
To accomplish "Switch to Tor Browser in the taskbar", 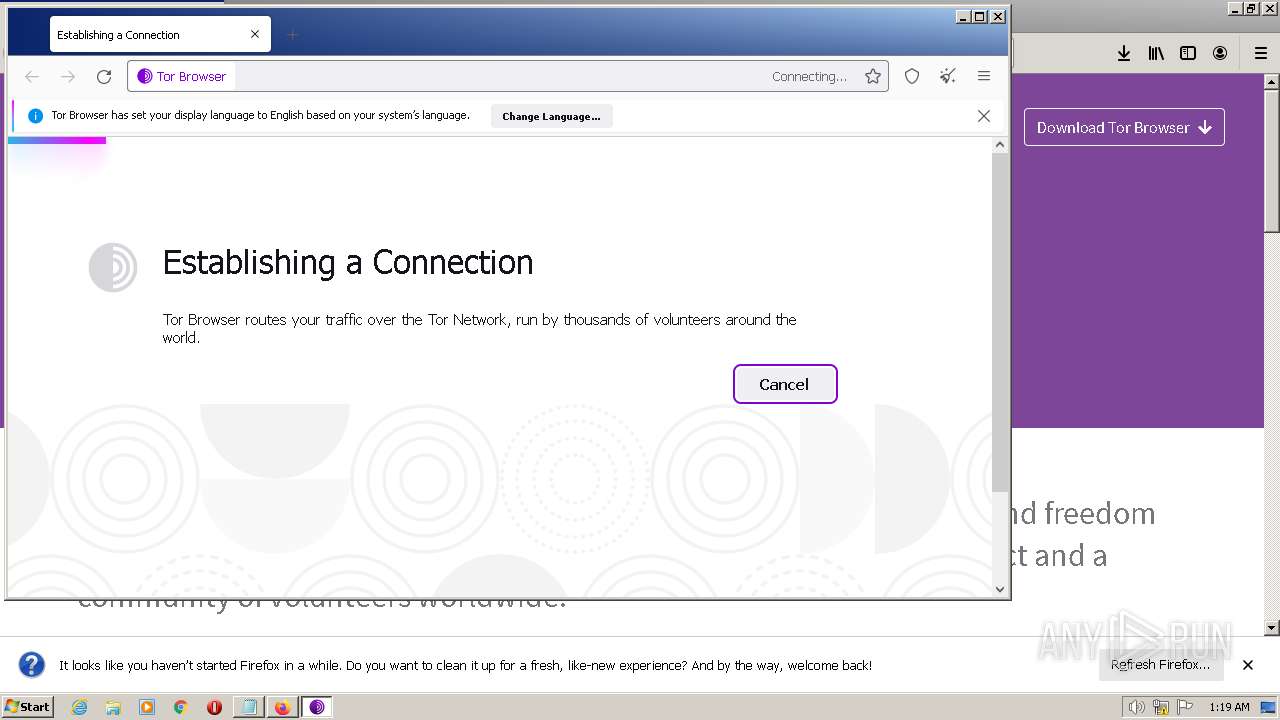I will 317,707.
